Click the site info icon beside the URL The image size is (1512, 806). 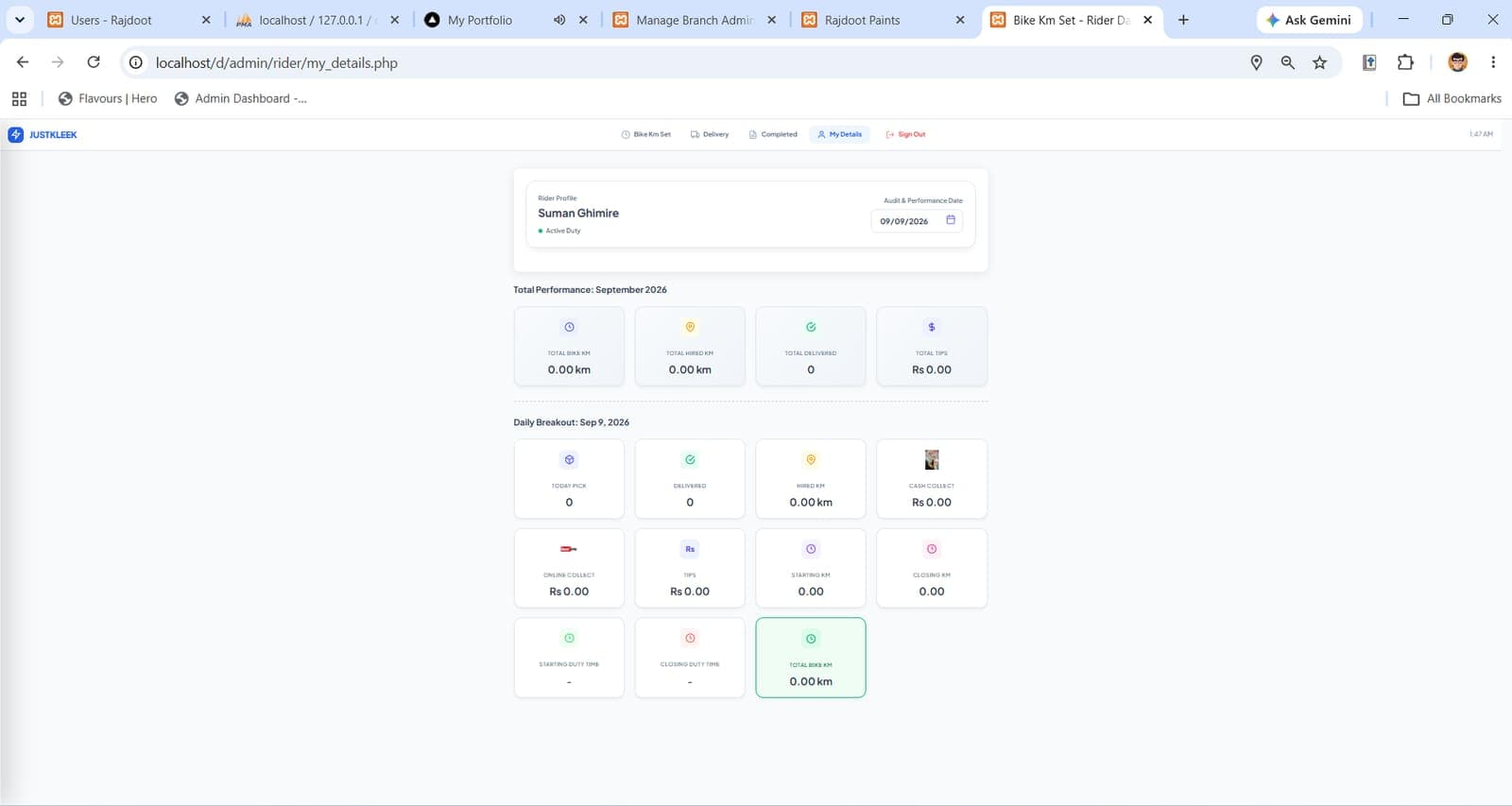point(136,62)
